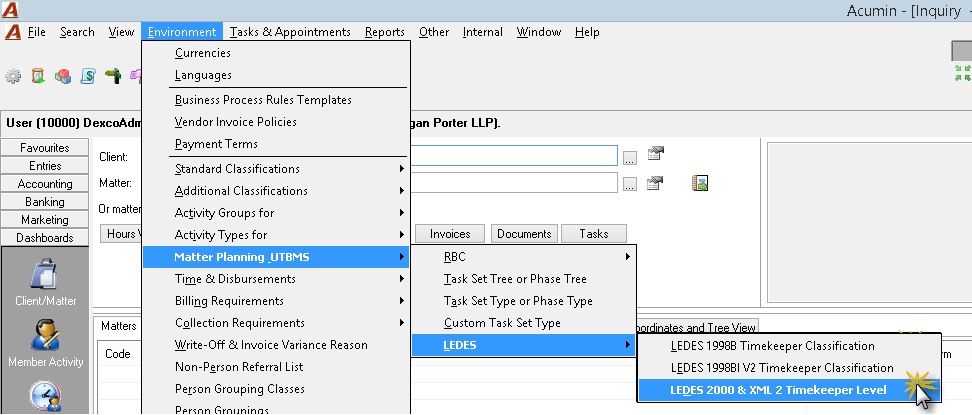Image resolution: width=972 pixels, height=415 pixels.
Task: Select Languages menu entry
Action: pyautogui.click(x=275, y=75)
